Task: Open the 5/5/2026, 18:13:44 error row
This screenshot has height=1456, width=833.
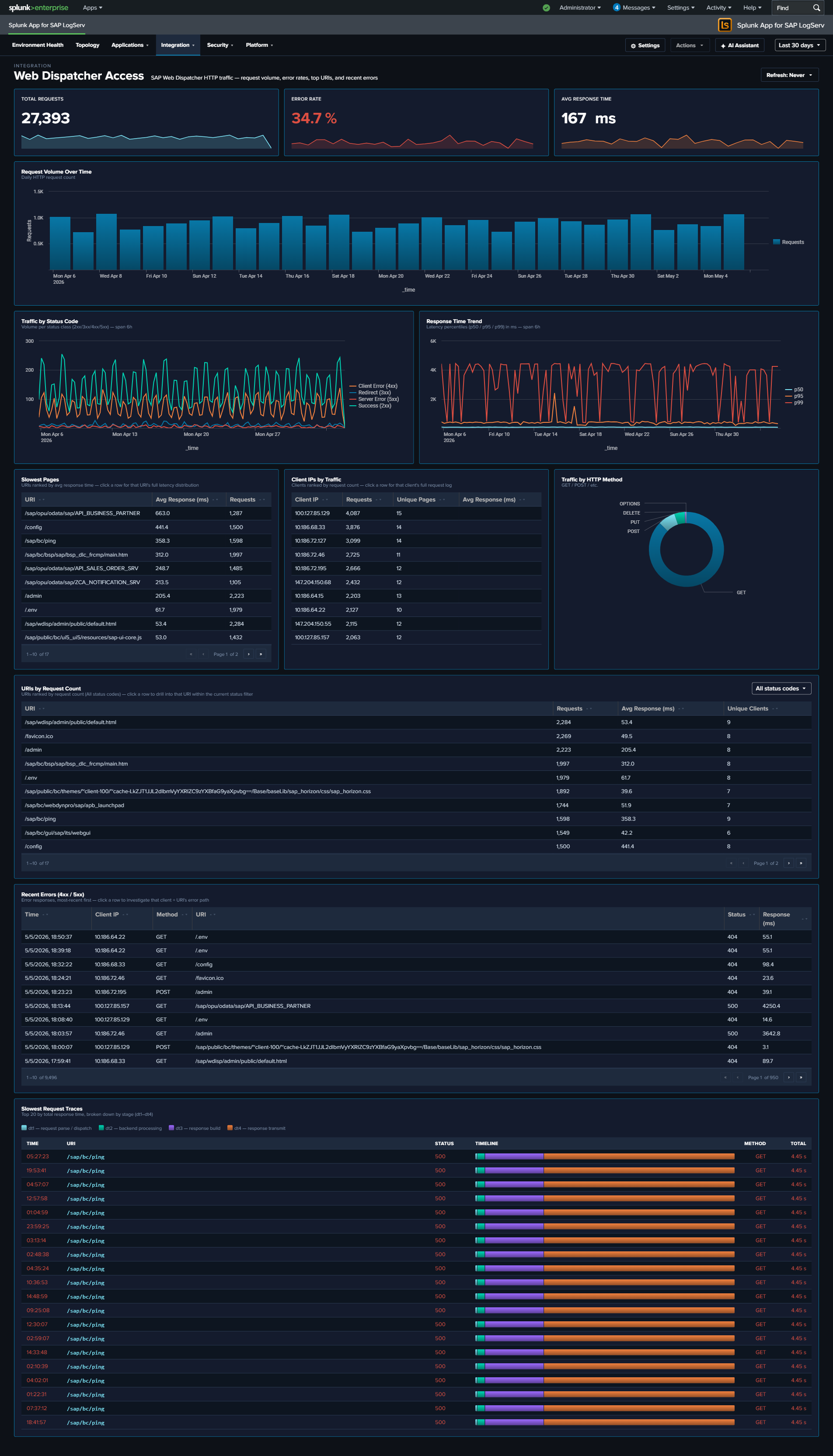Action: (x=416, y=1006)
